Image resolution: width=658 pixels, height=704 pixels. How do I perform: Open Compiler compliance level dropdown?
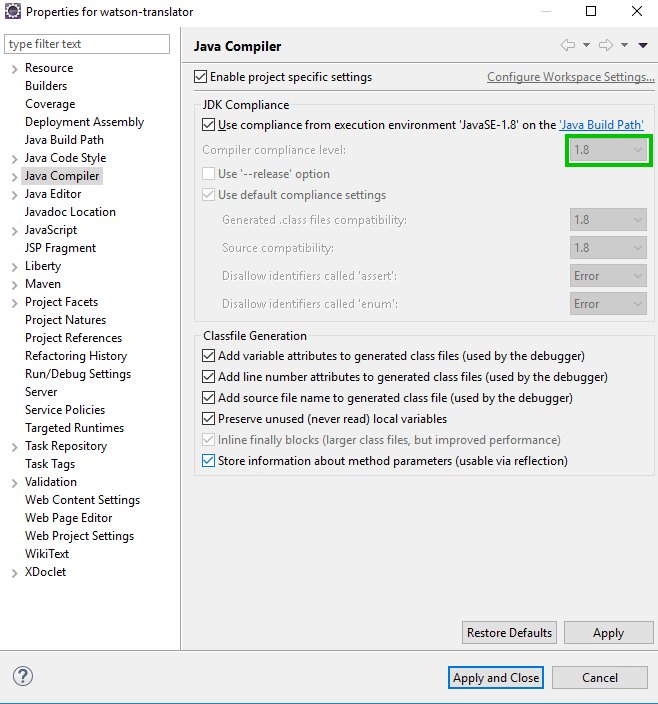click(608, 150)
